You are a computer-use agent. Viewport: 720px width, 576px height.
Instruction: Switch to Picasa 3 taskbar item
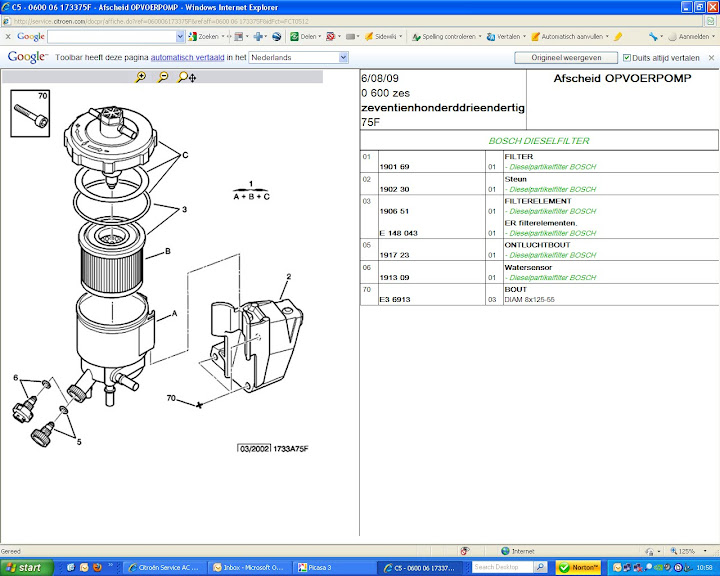(333, 568)
